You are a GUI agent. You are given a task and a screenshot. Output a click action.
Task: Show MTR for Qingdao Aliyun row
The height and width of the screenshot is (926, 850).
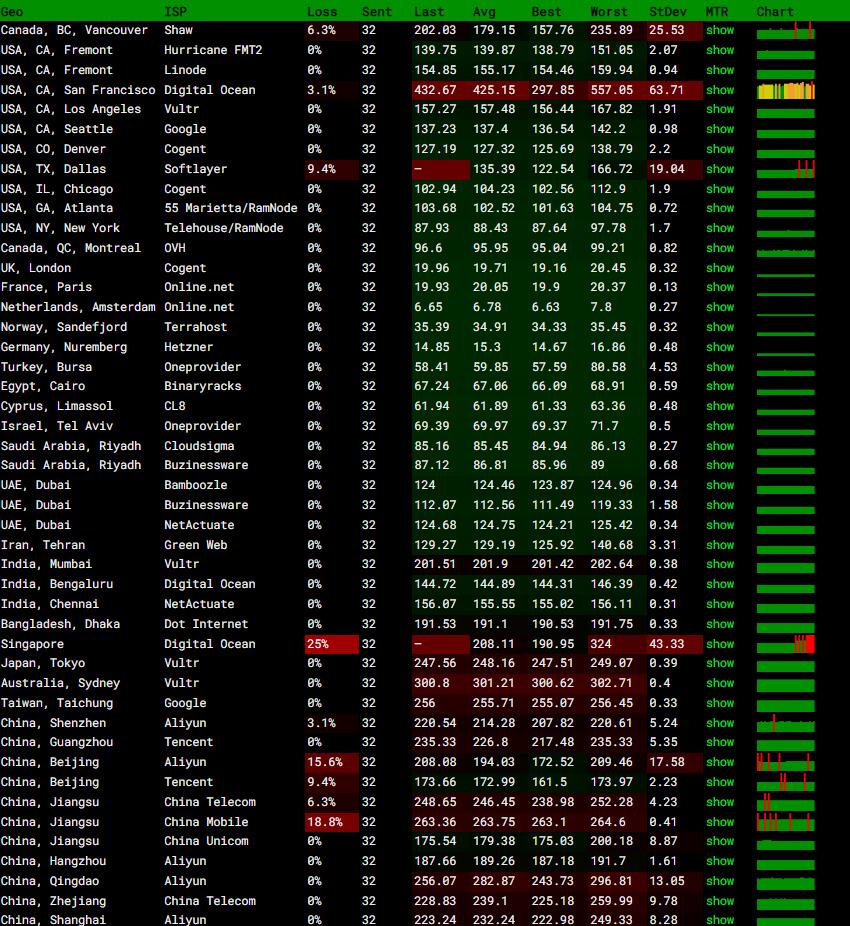coord(720,881)
